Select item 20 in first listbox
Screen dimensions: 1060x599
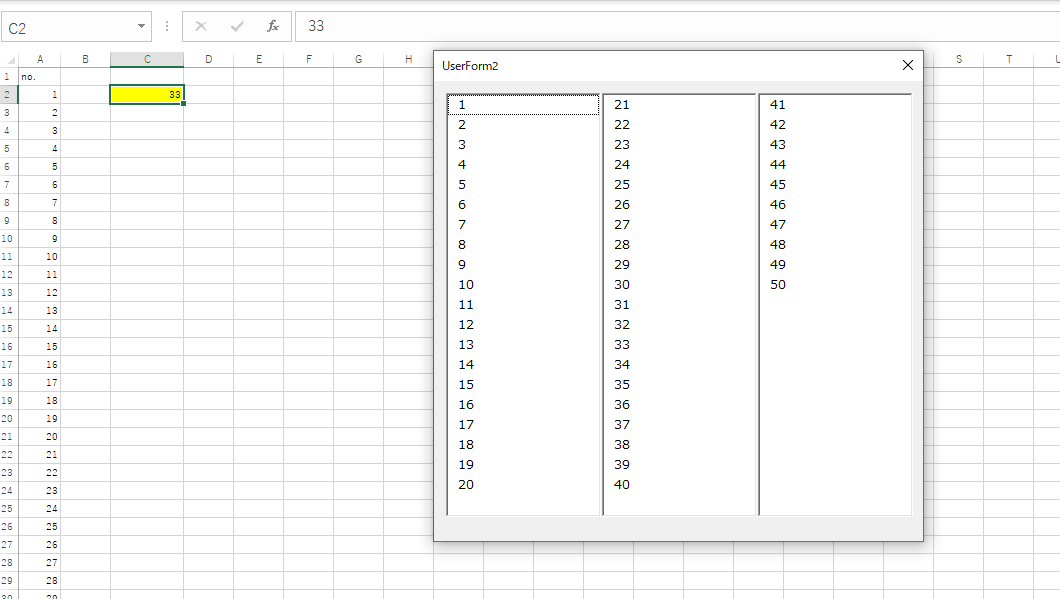(523, 485)
